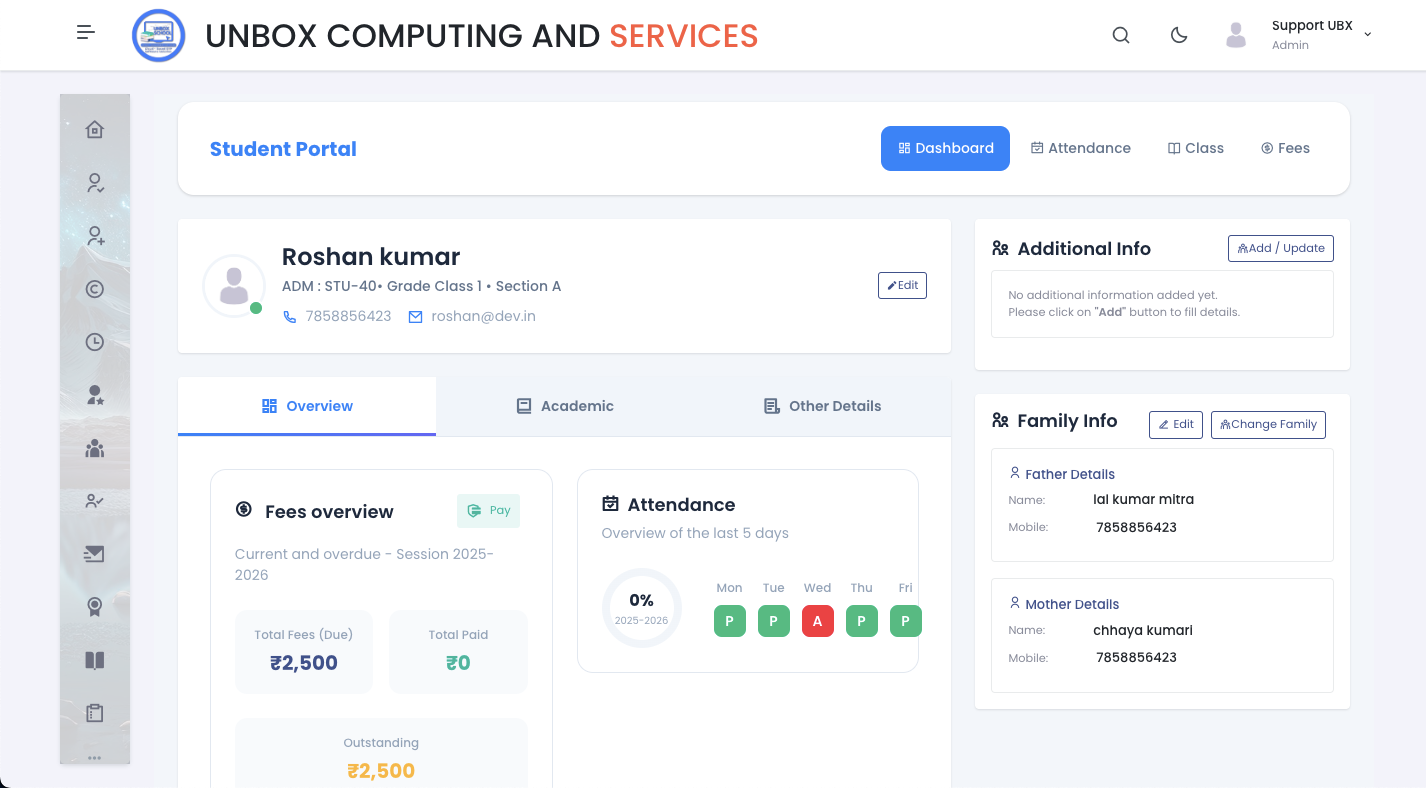Image resolution: width=1426 pixels, height=788 pixels.
Task: Open the clock/history icon in sidebar
Action: [x=95, y=341]
